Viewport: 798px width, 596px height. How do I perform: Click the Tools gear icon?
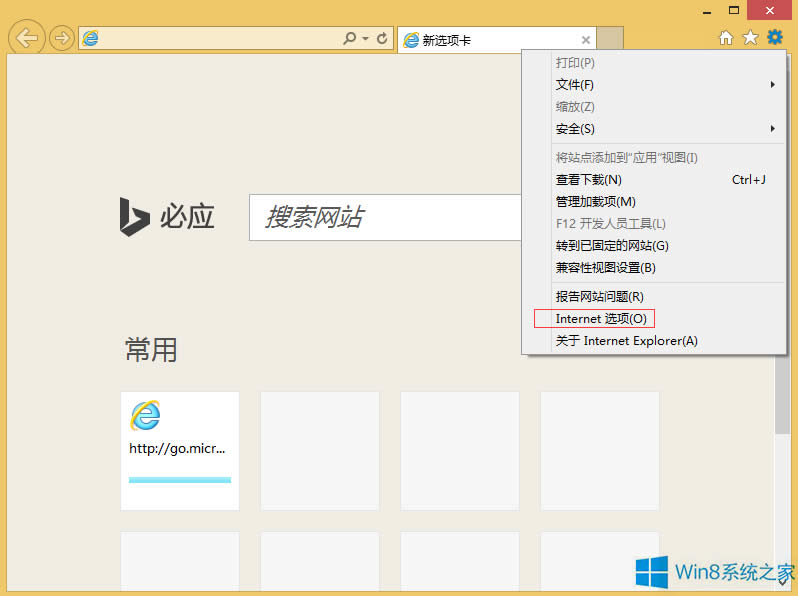click(775, 38)
